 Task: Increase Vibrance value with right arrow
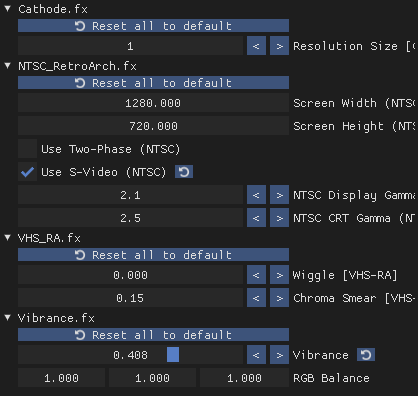tap(279, 355)
